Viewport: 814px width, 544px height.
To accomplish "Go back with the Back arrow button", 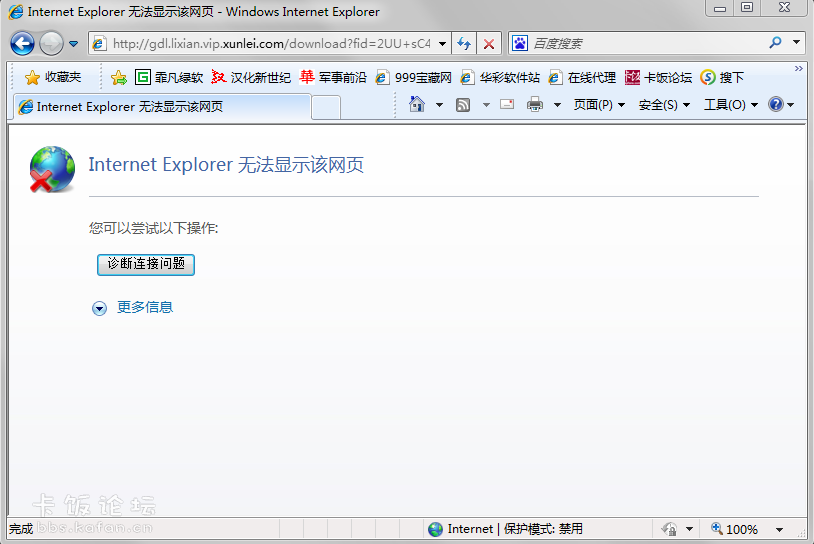I will (22, 44).
